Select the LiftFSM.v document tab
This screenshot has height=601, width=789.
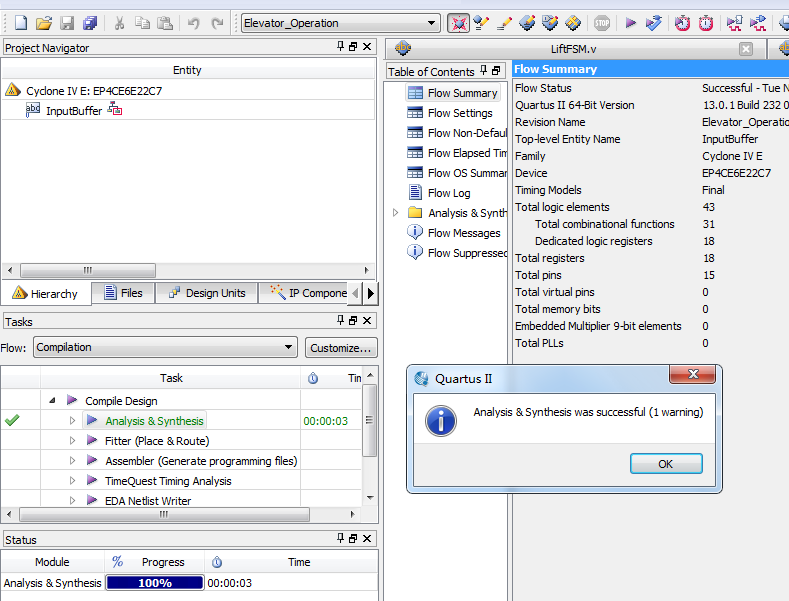[573, 49]
